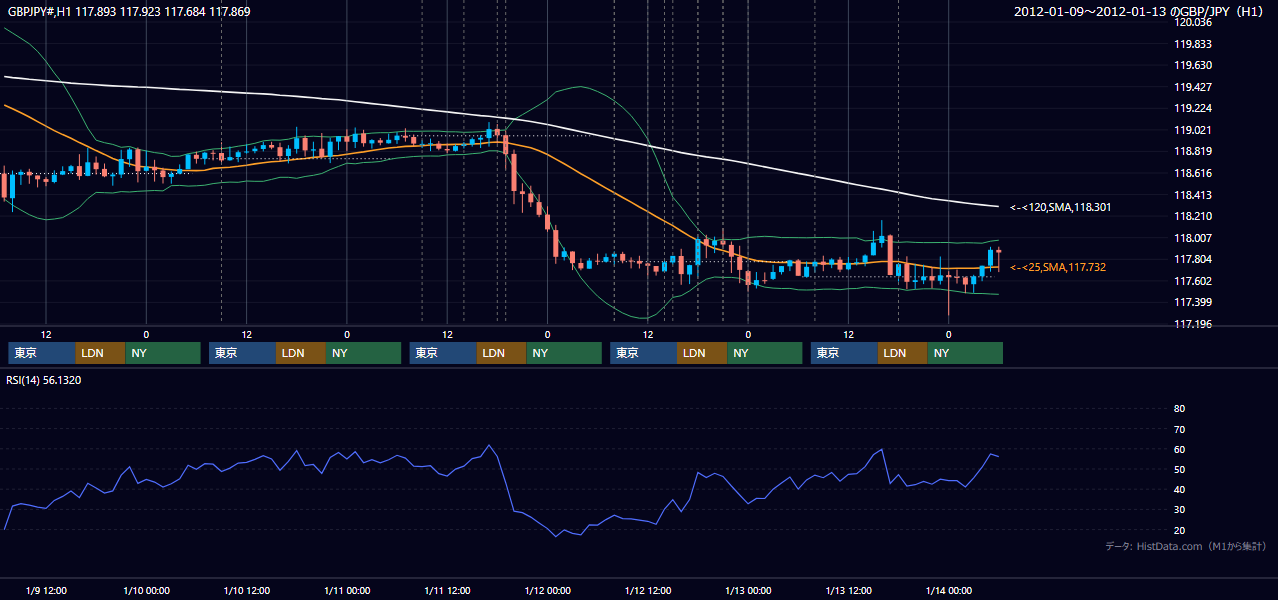
Task: Click the 1/13 12:00 time axis label
Action: (x=848, y=590)
